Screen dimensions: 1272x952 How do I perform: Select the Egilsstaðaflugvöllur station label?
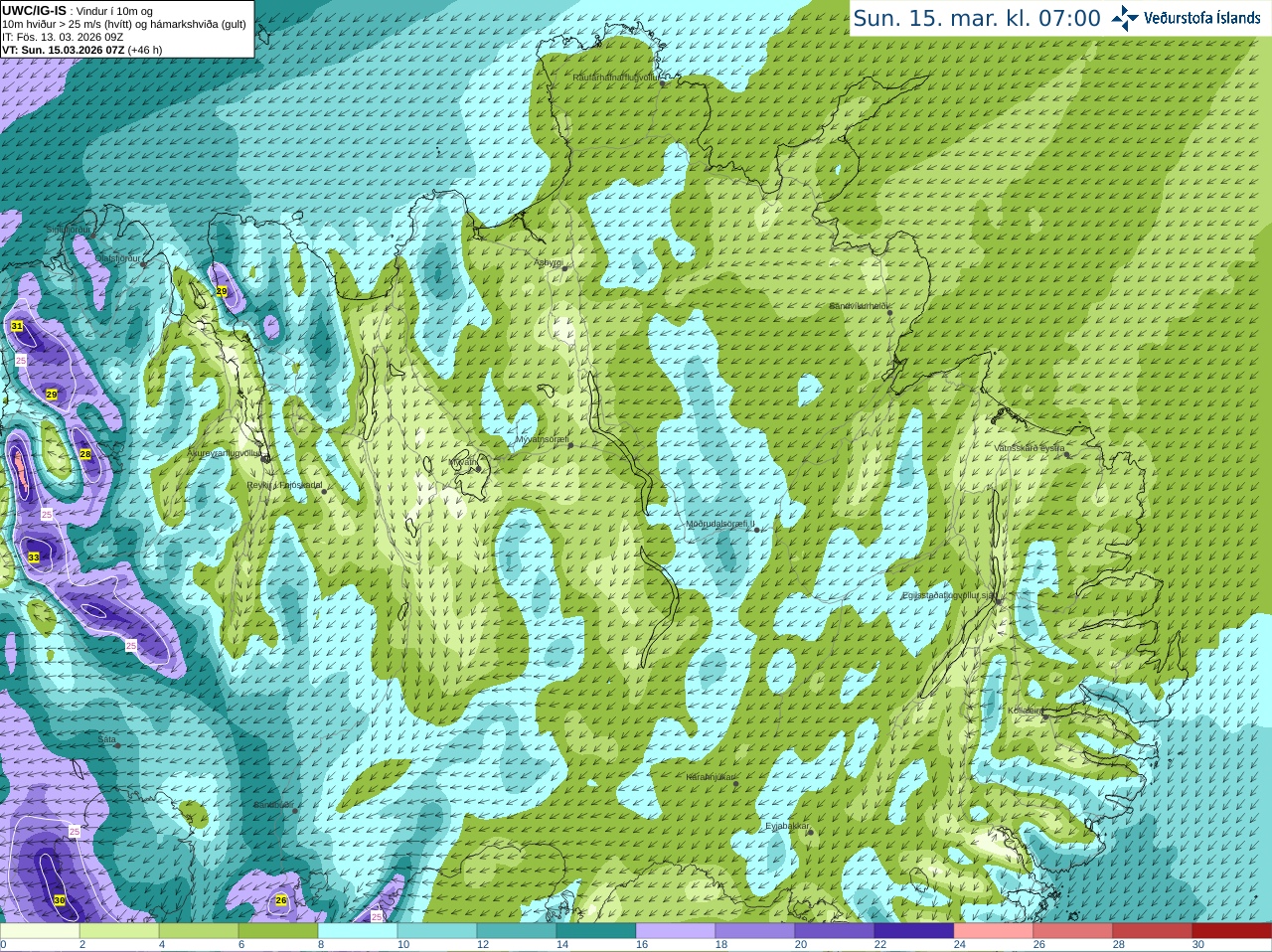click(948, 594)
